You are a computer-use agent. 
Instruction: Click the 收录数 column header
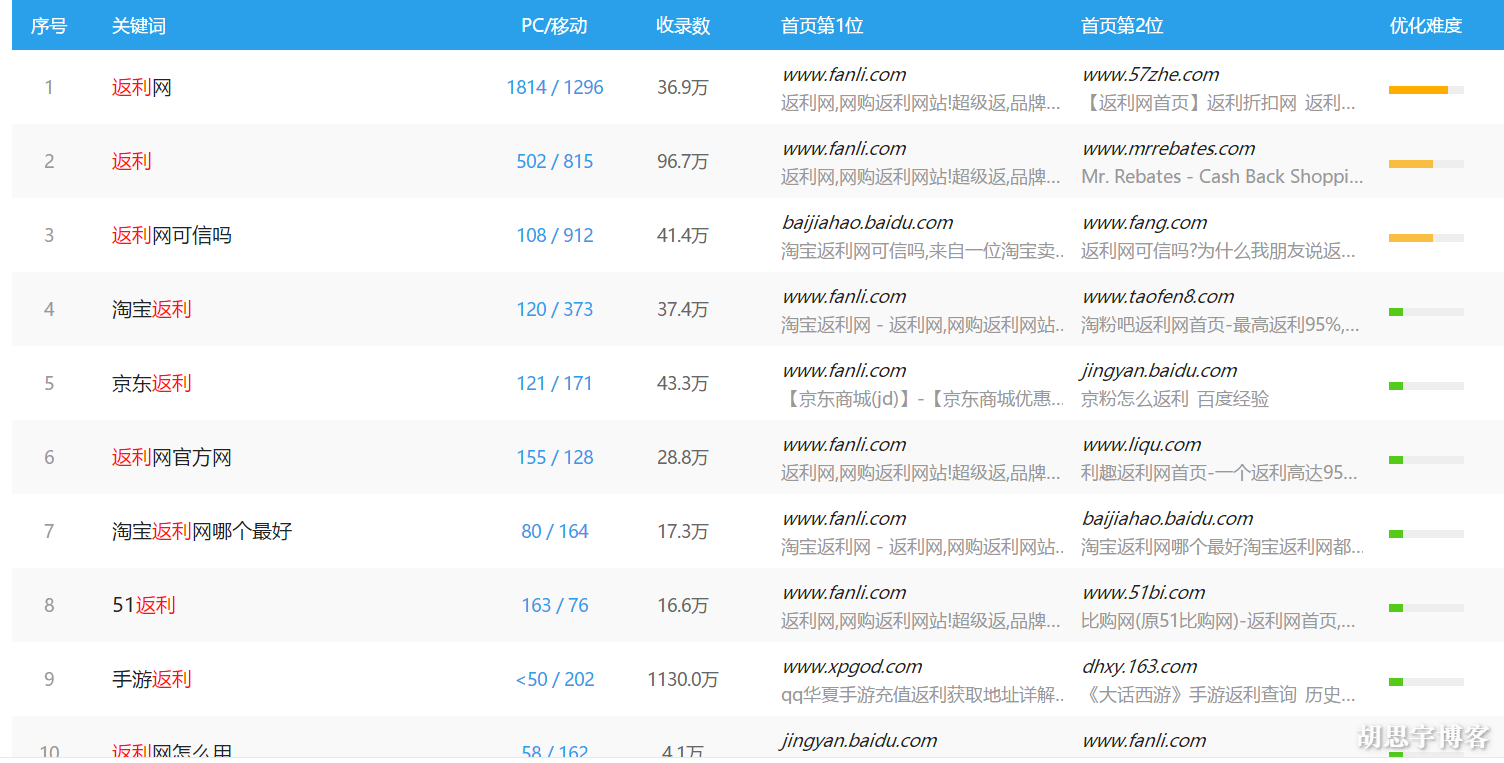tap(683, 26)
